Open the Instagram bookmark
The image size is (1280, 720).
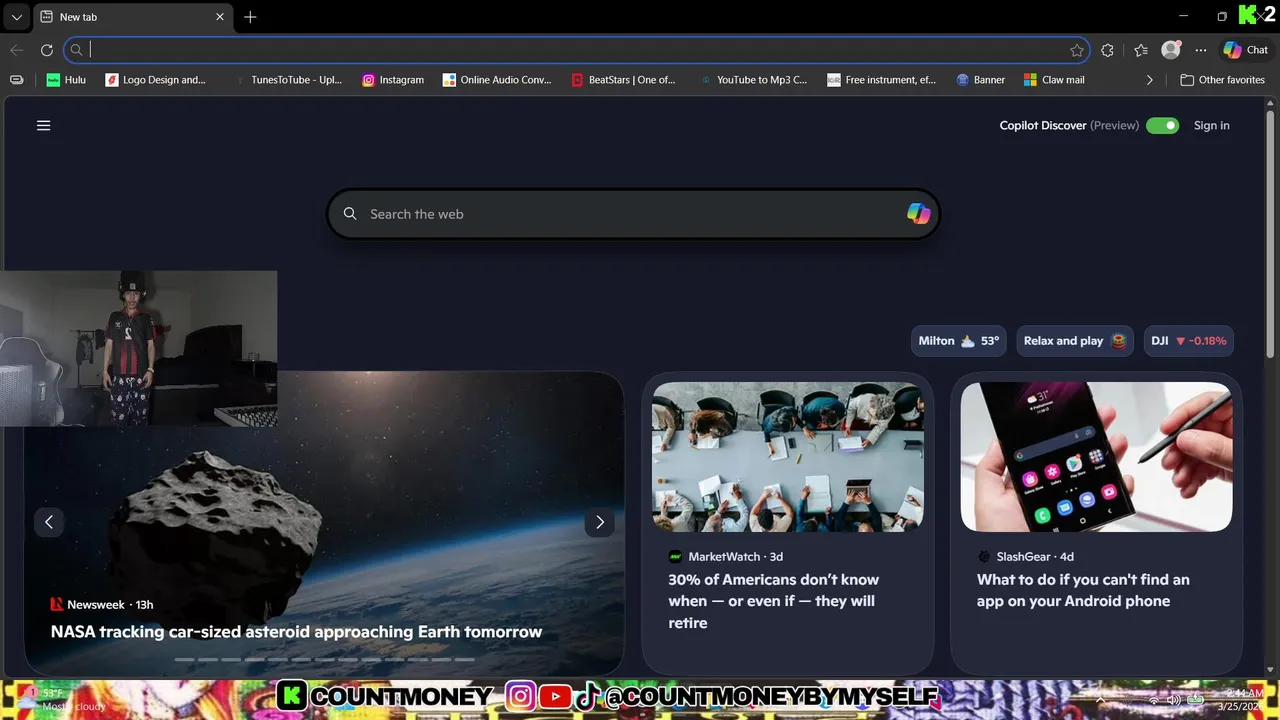393,80
